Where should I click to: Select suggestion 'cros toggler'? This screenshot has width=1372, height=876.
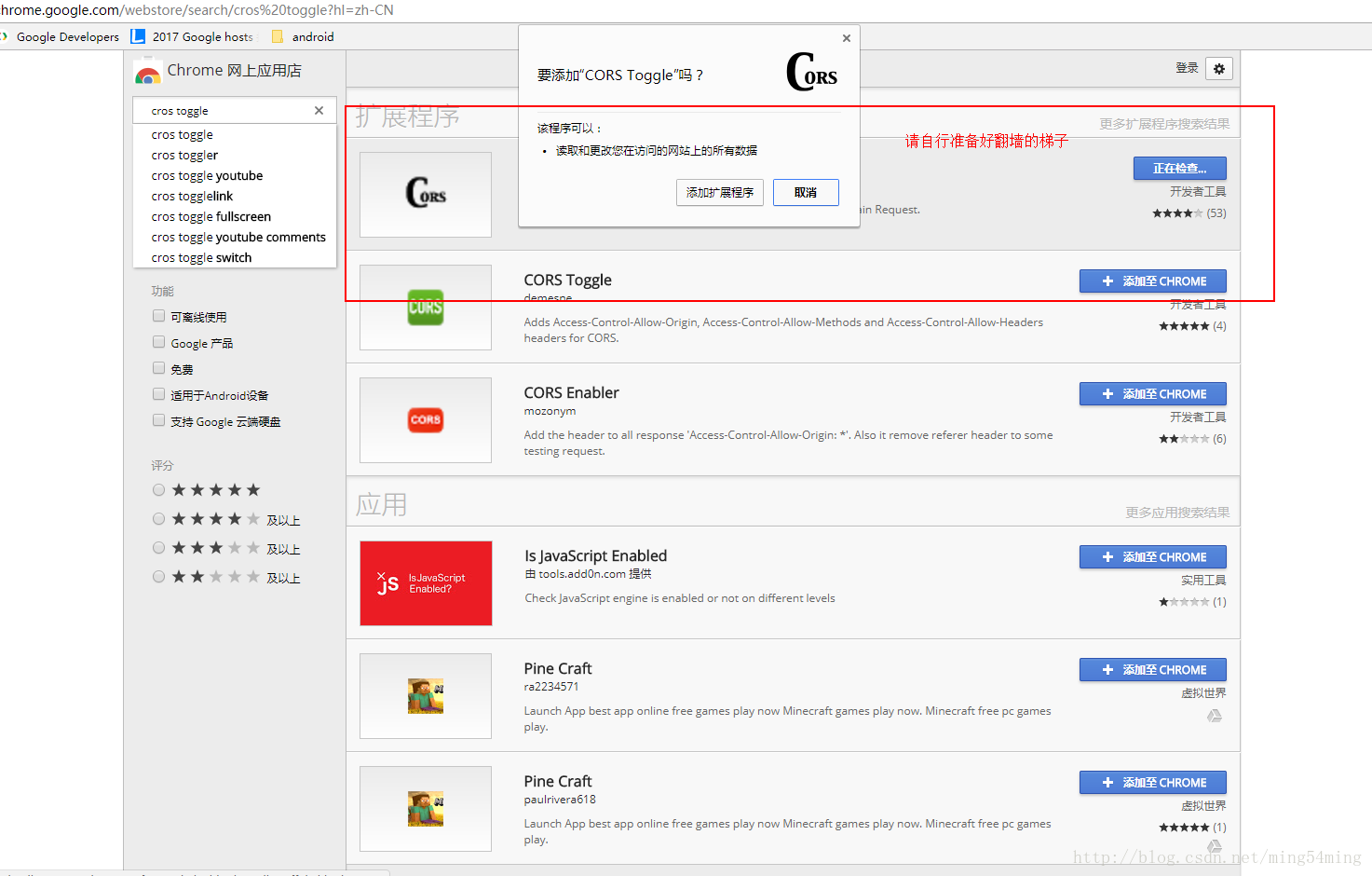pyautogui.click(x=235, y=155)
